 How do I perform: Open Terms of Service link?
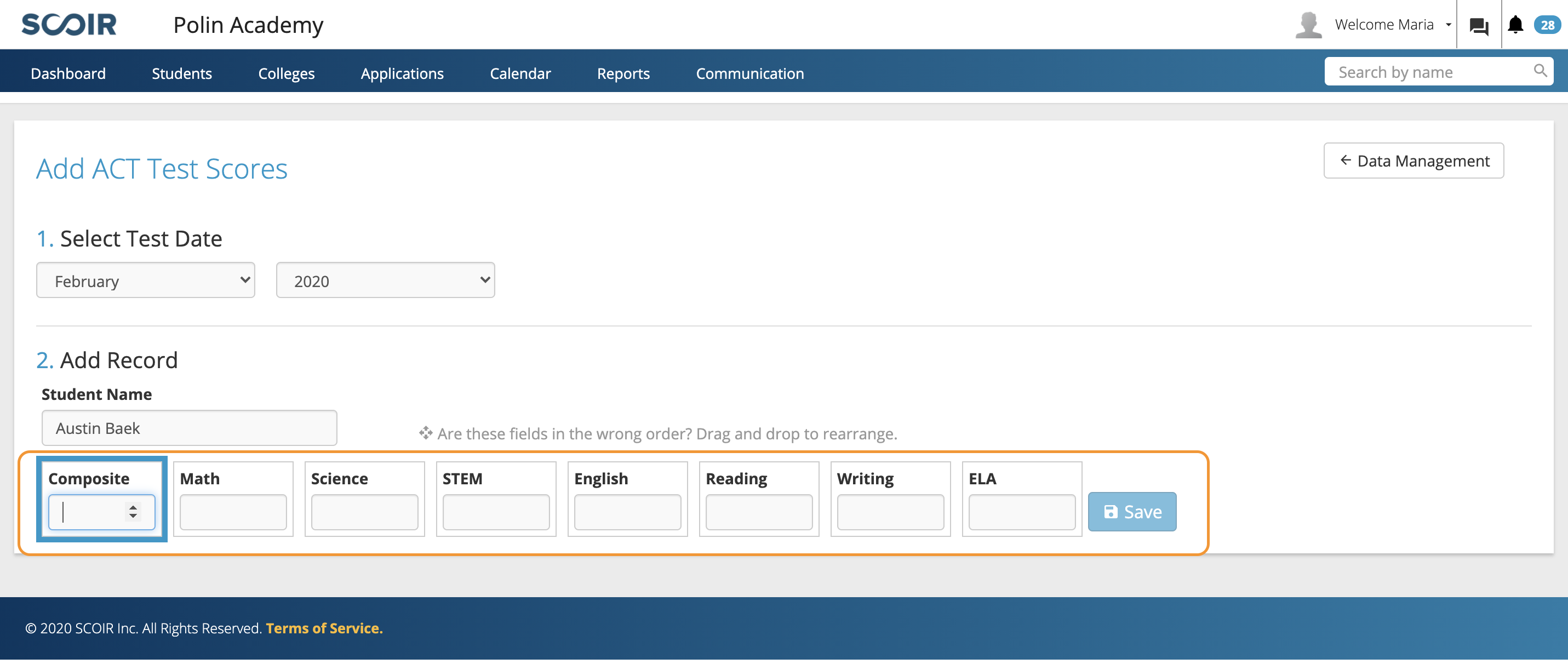(324, 629)
